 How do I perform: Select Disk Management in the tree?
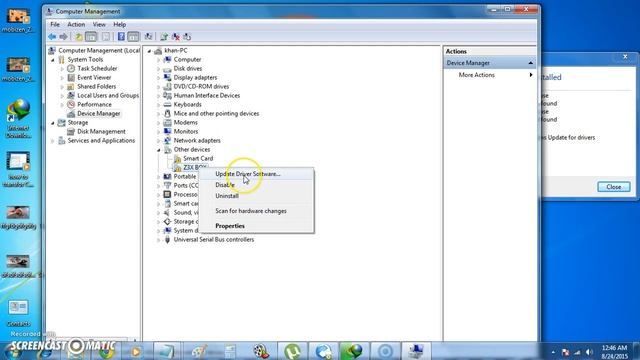pos(101,131)
